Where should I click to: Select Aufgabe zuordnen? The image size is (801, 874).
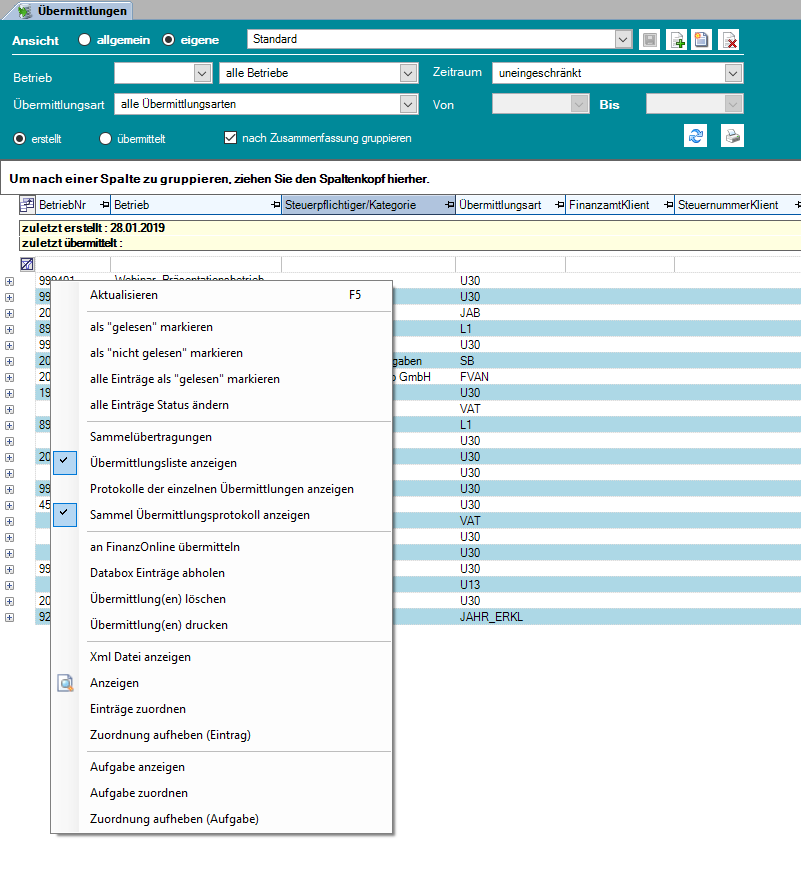(x=221, y=793)
